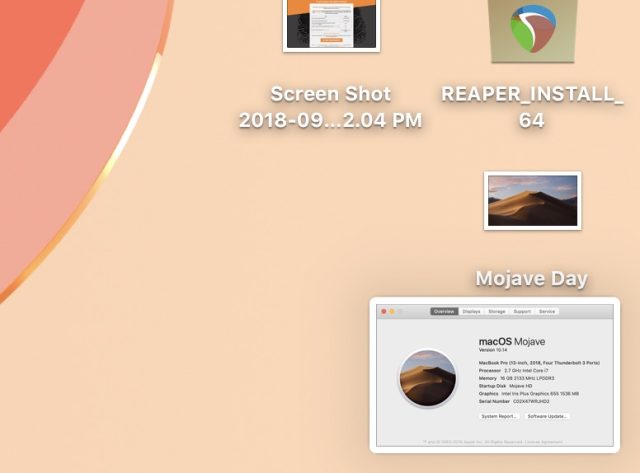Screen dimensions: 640x473
Task: Switch to the Service tab
Action: [x=547, y=311]
